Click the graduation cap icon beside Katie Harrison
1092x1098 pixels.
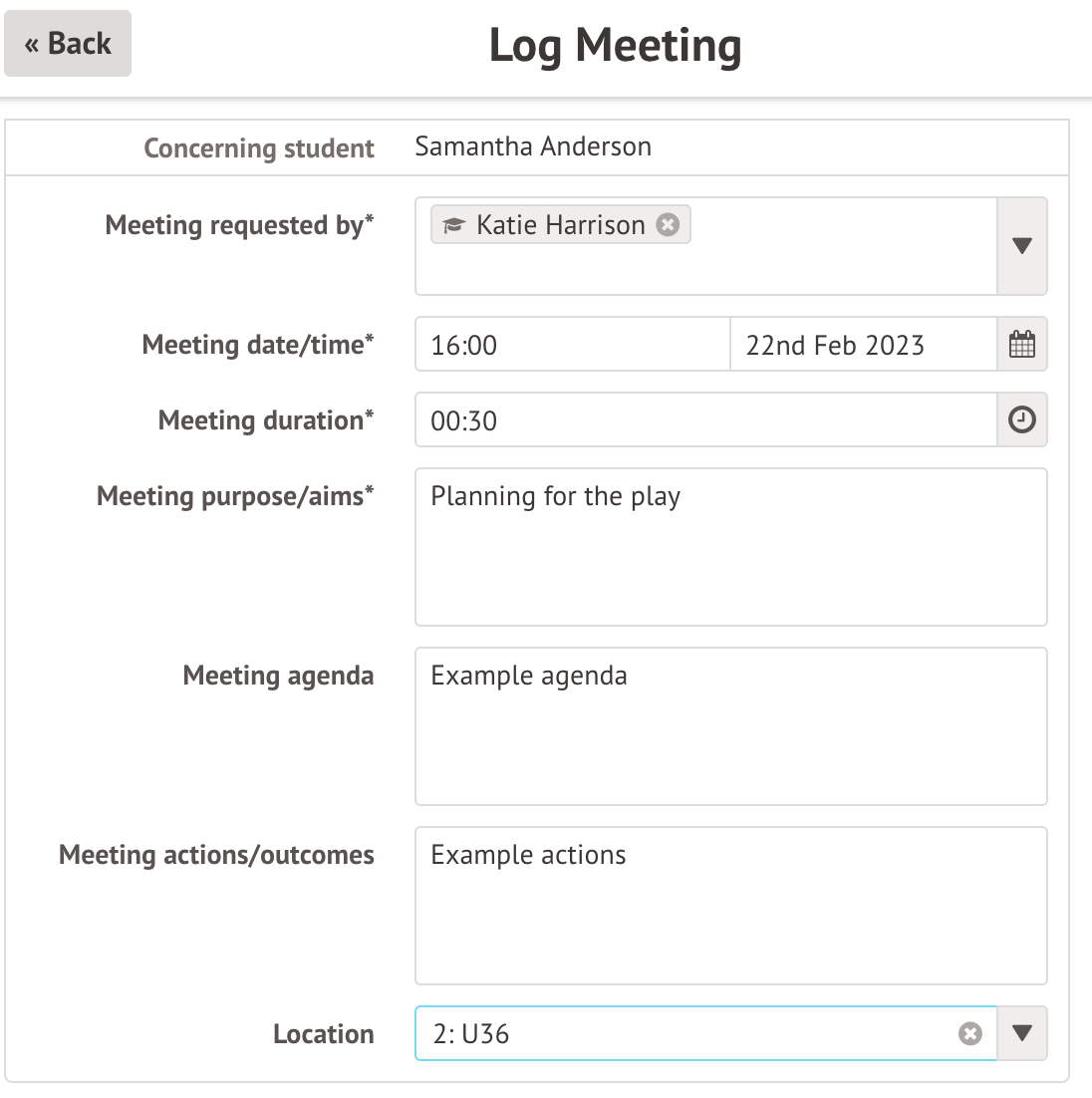(x=453, y=226)
